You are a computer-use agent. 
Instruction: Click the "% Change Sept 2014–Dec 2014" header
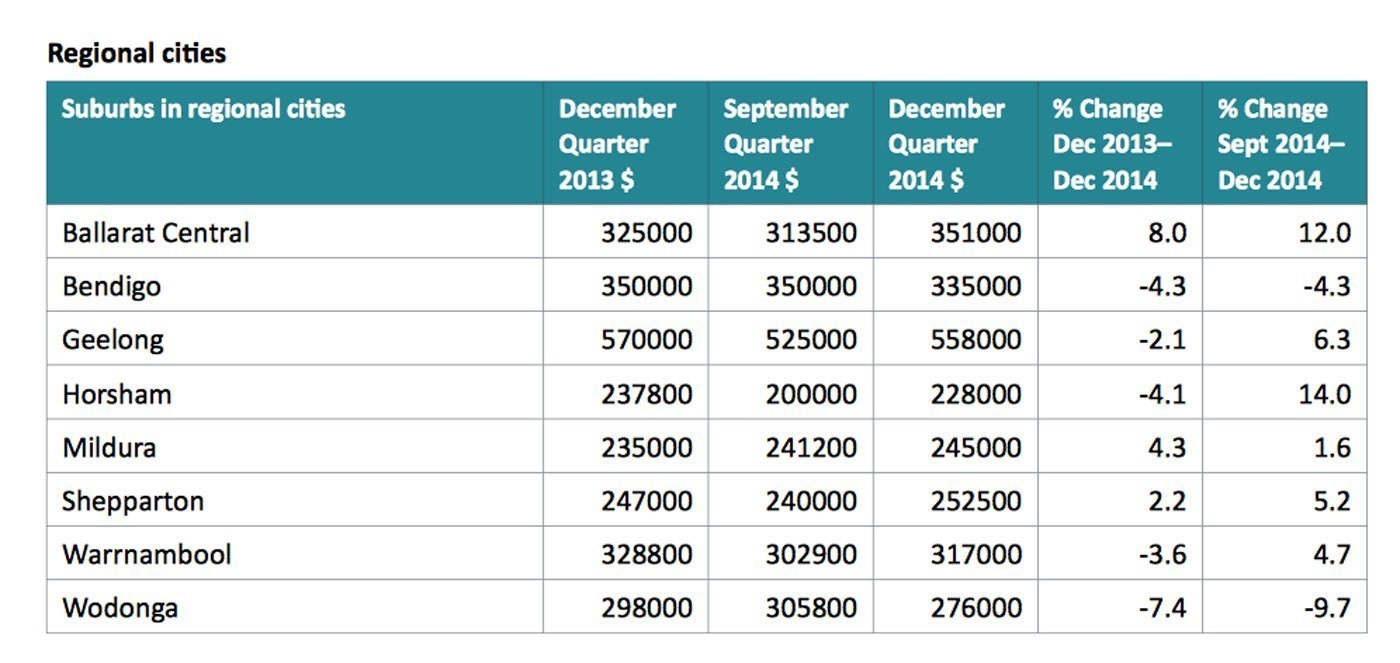click(1281, 144)
